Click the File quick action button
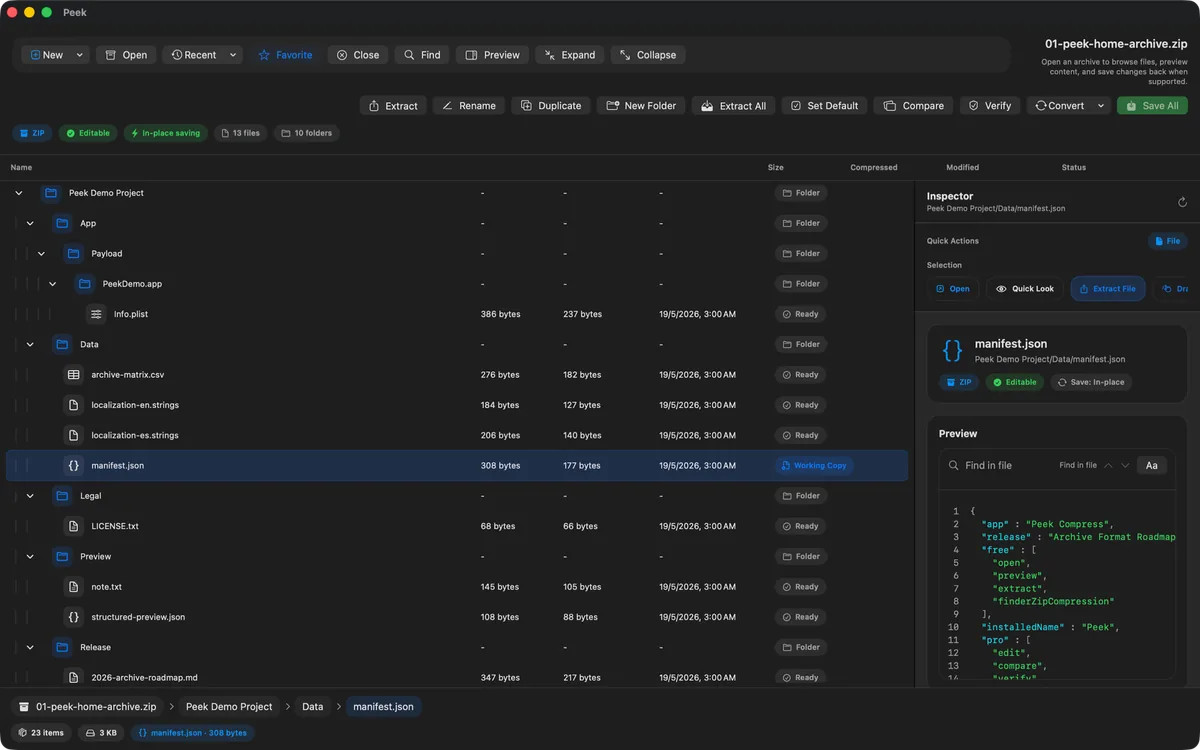Viewport: 1200px width, 750px height. click(1167, 241)
